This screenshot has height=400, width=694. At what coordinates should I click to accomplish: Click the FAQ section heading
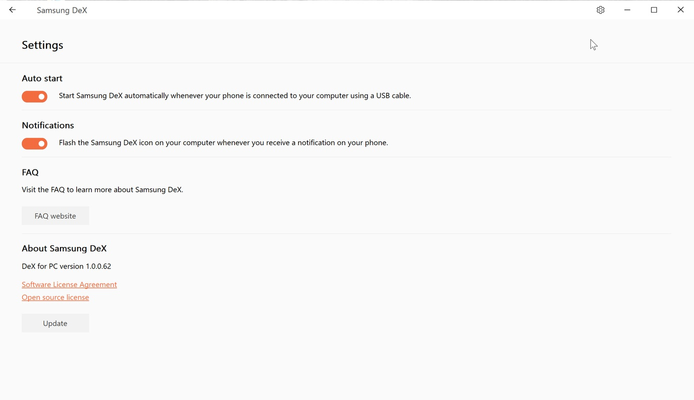[30, 172]
